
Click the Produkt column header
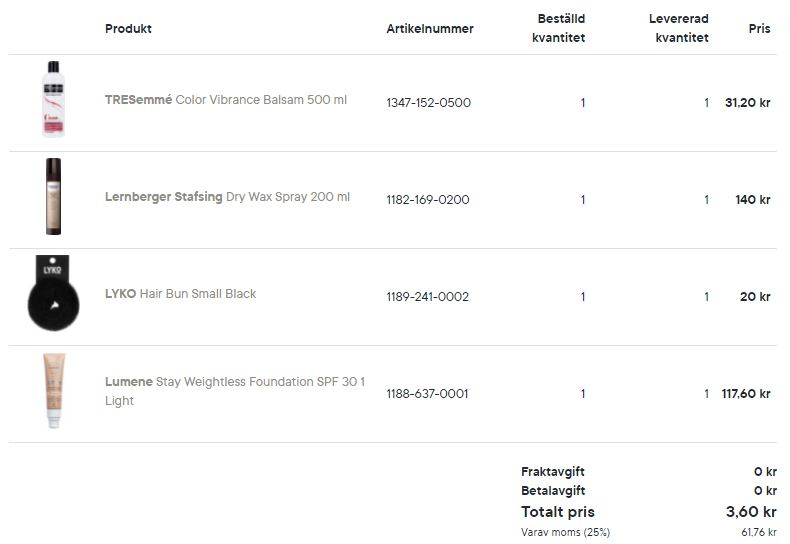pos(128,29)
